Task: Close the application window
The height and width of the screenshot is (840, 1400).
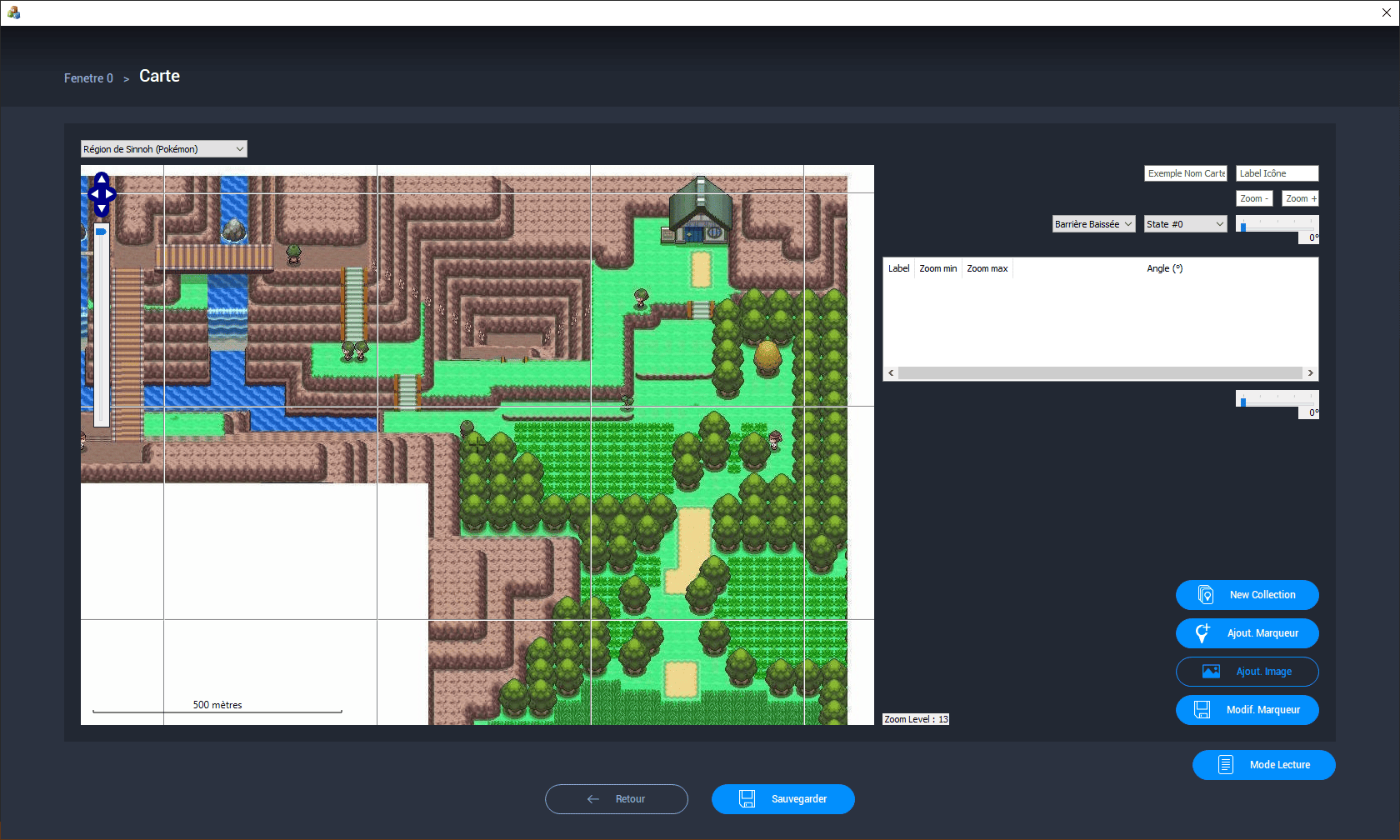Action: pyautogui.click(x=1387, y=12)
